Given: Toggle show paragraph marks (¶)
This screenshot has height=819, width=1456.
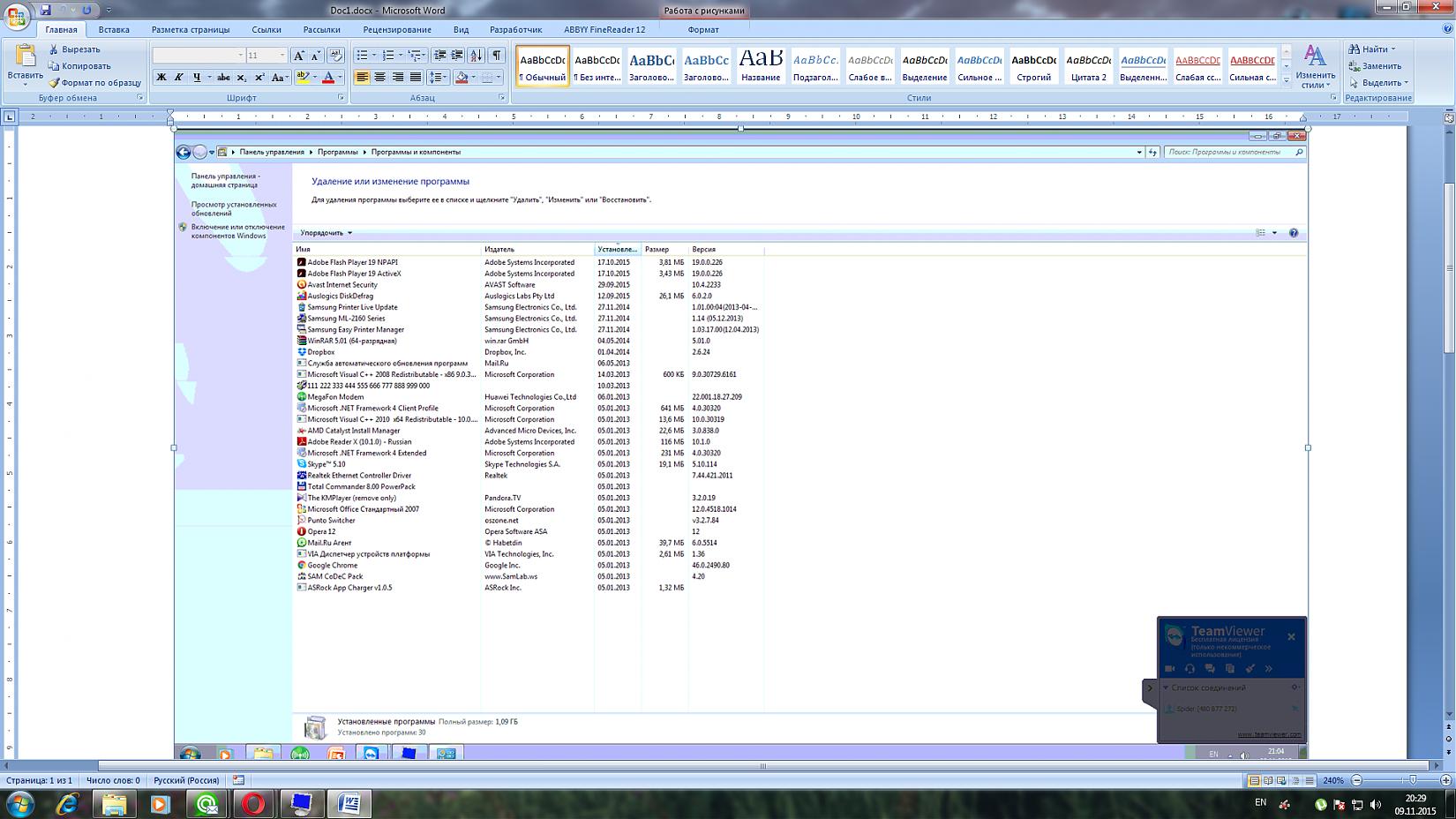Looking at the screenshot, I should pyautogui.click(x=498, y=56).
